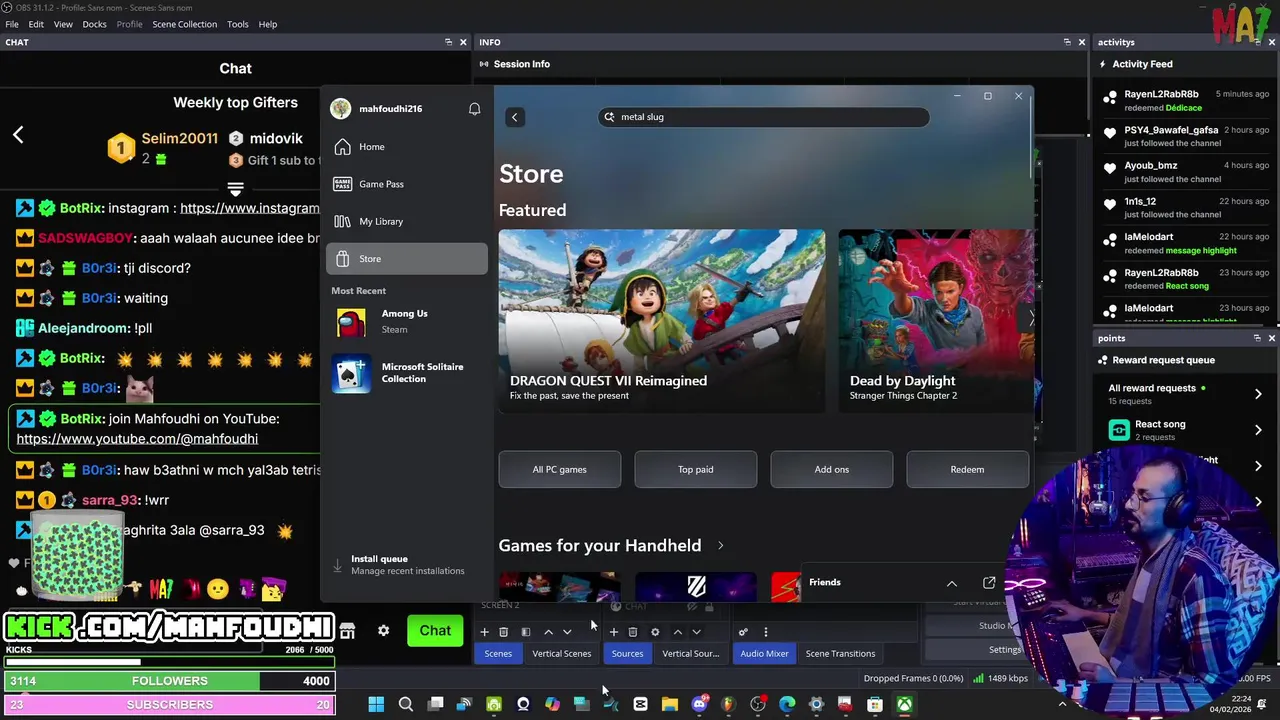Move scene up in Scenes toolbar
The width and height of the screenshot is (1280, 720).
click(x=548, y=632)
